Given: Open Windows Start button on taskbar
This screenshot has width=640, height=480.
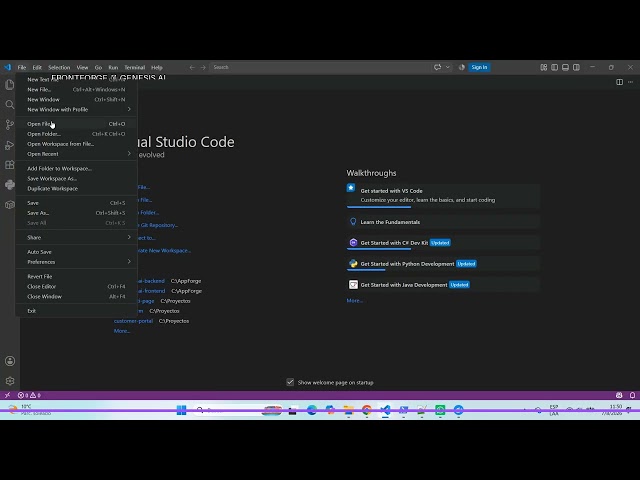Looking at the screenshot, I should pos(182,410).
